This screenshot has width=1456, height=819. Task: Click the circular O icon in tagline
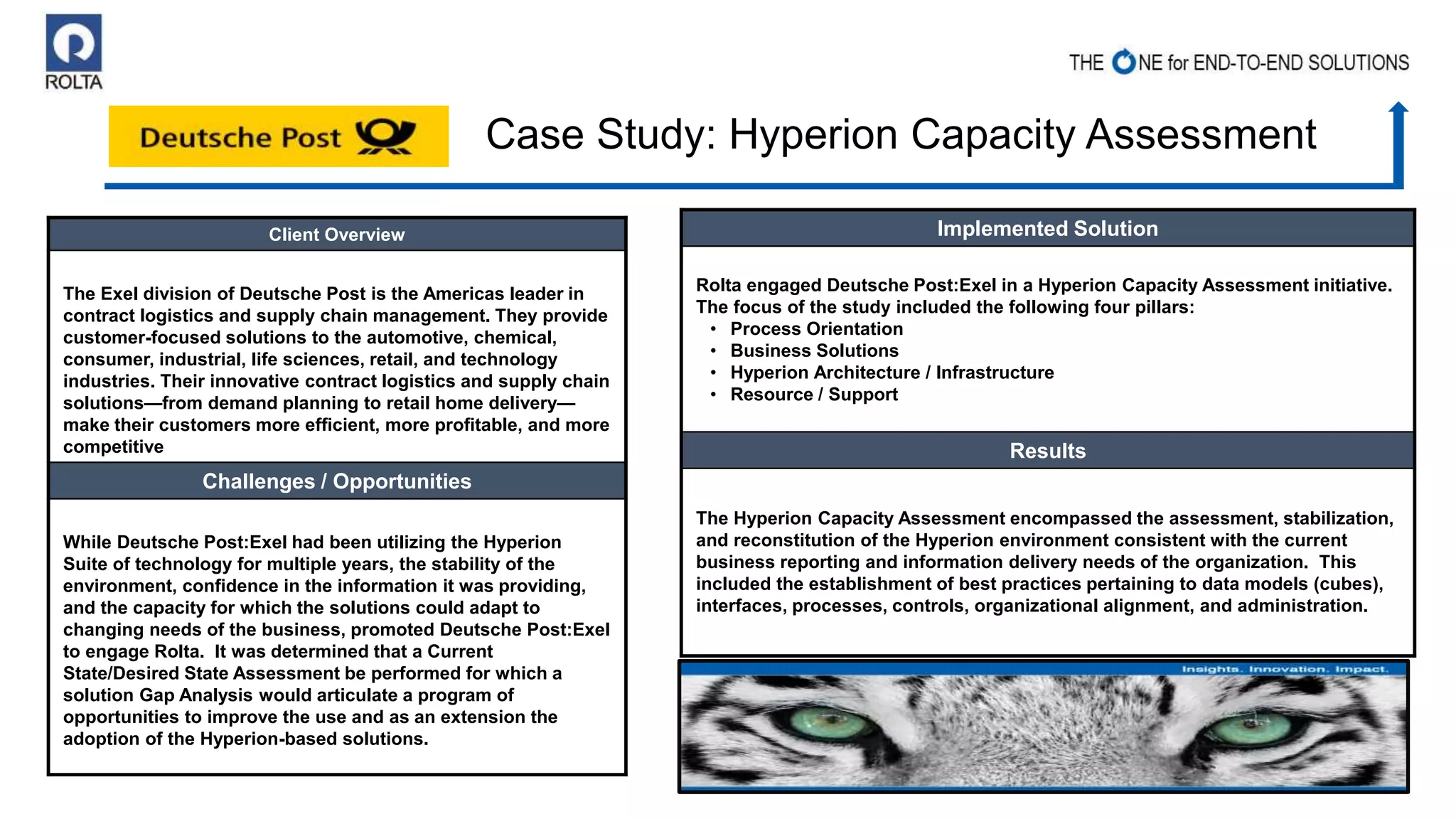click(1124, 63)
